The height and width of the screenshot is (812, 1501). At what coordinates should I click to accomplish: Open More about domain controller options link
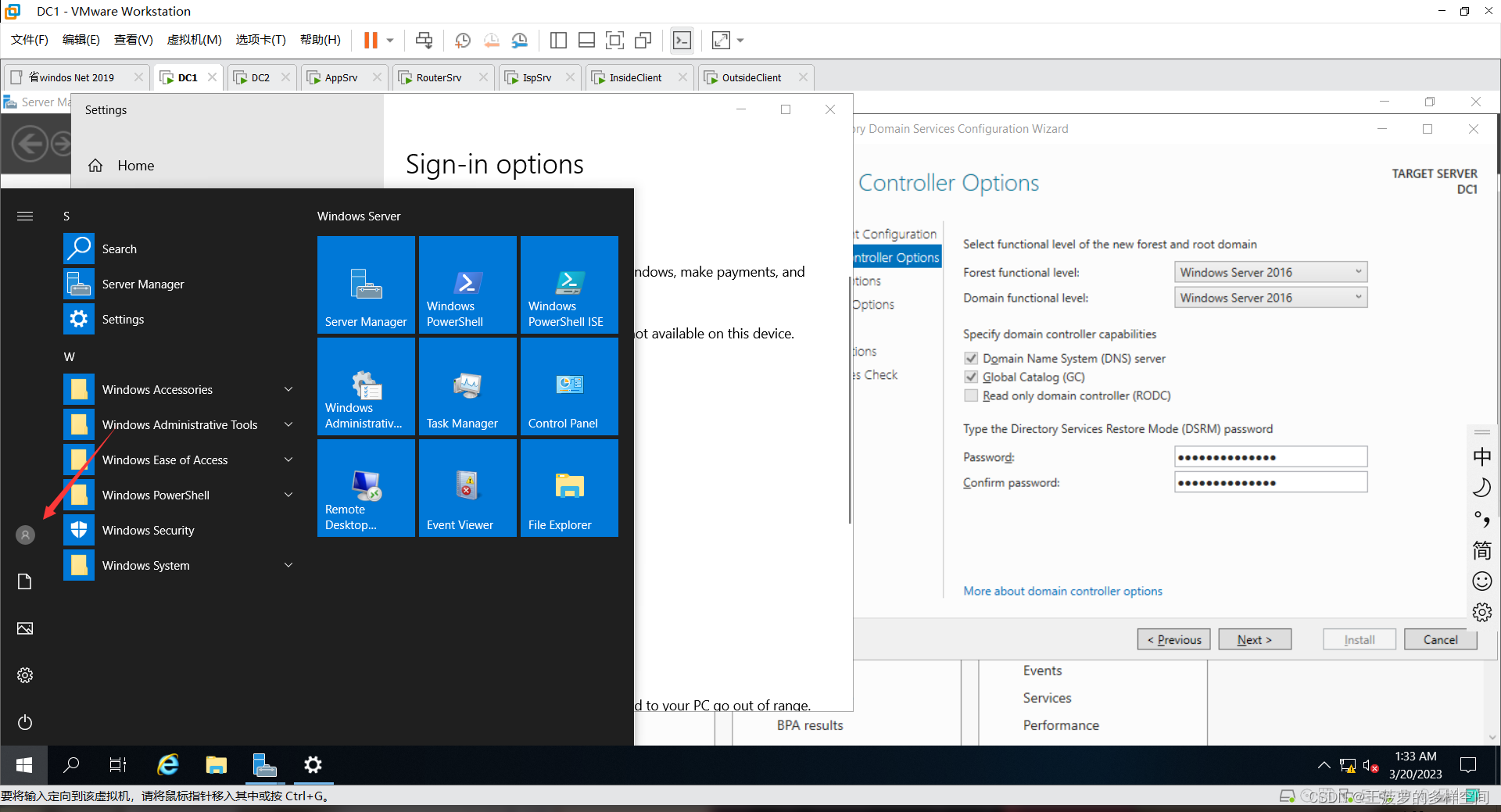tap(1062, 591)
